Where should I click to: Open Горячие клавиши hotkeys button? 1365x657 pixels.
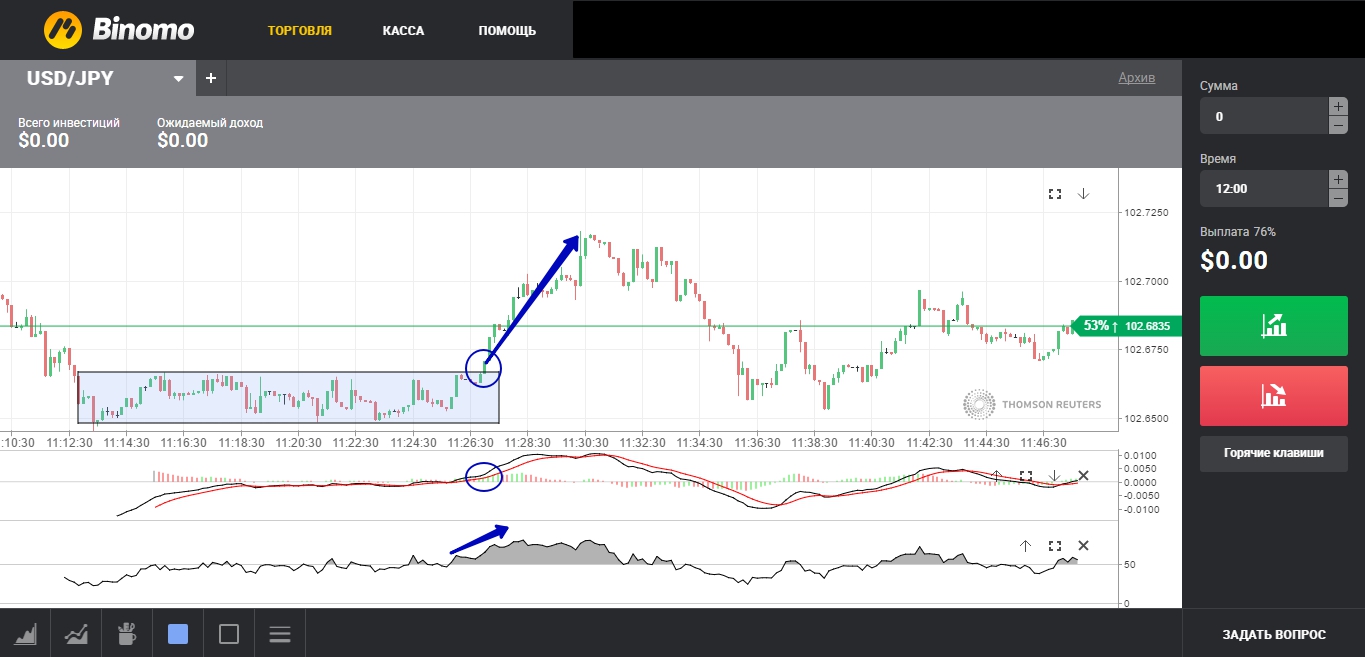click(1274, 453)
